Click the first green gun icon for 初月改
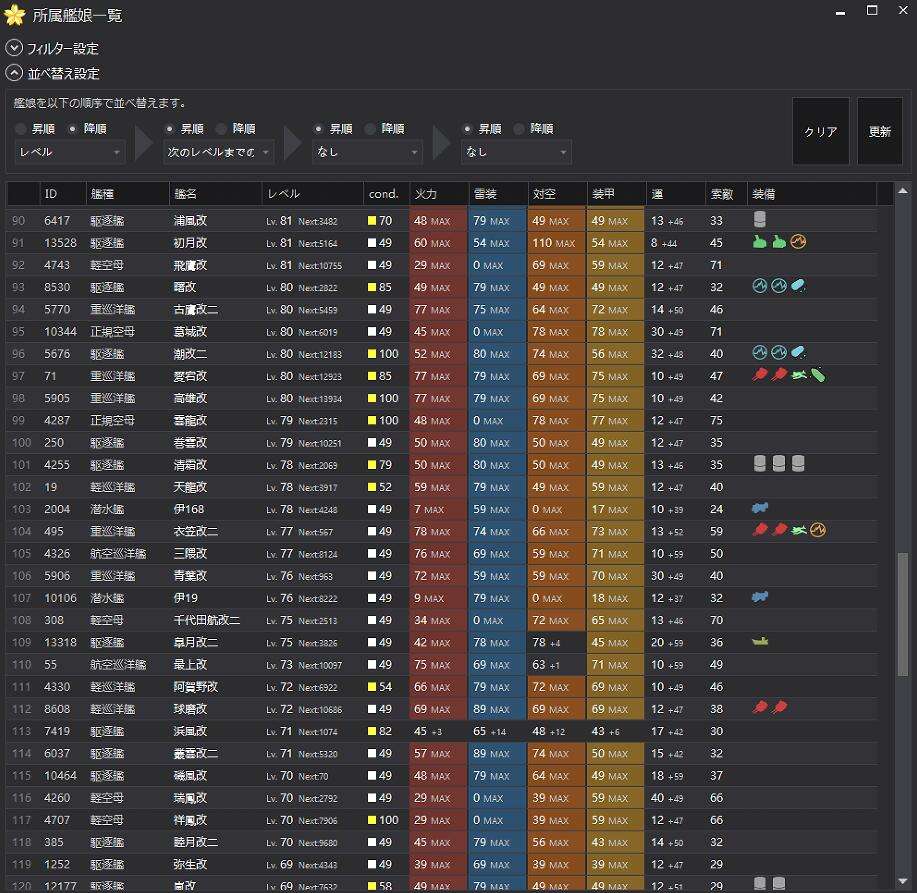This screenshot has width=917, height=893. 759,242
